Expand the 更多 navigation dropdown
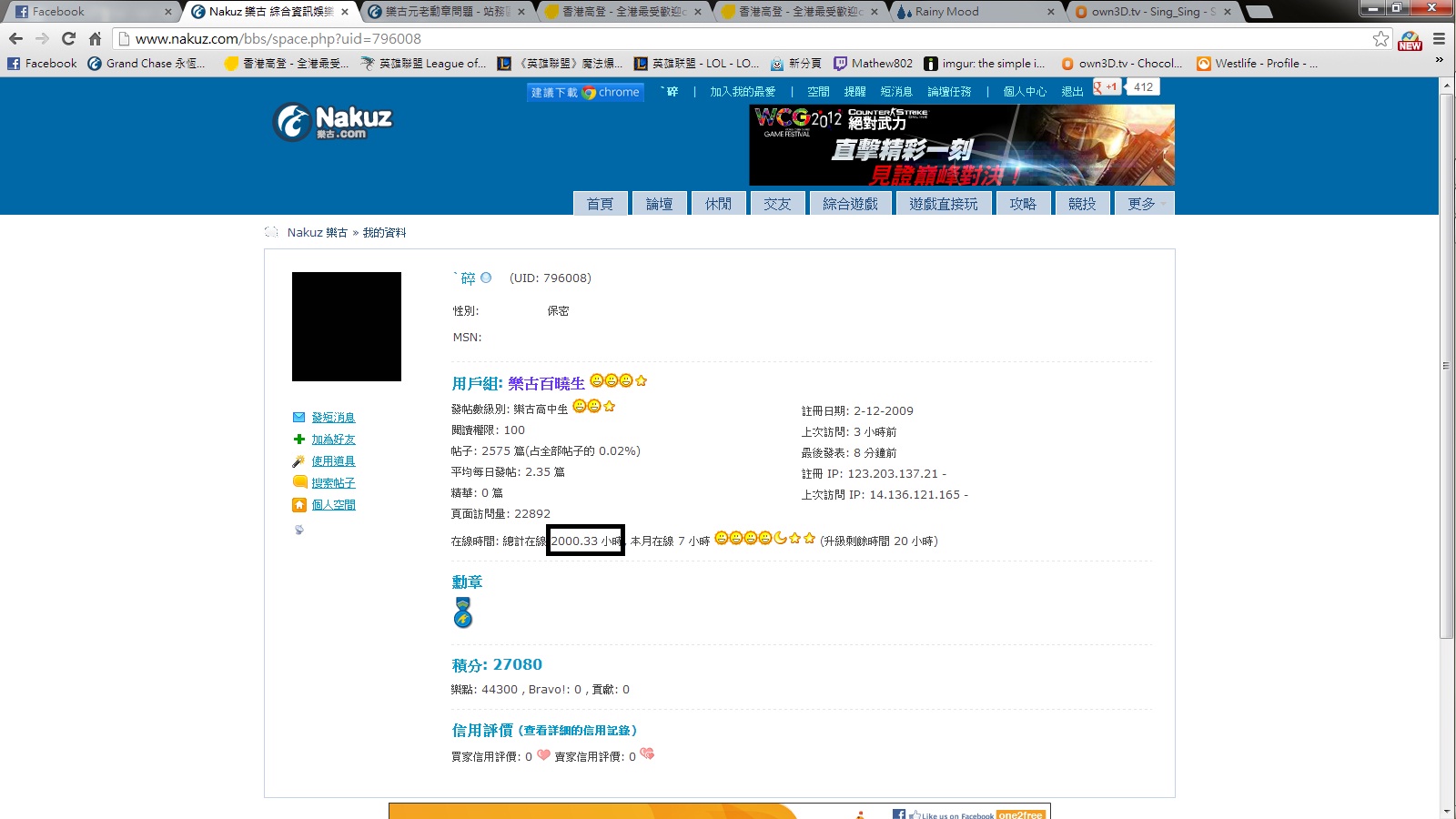The image size is (1456, 819). coord(1144,204)
